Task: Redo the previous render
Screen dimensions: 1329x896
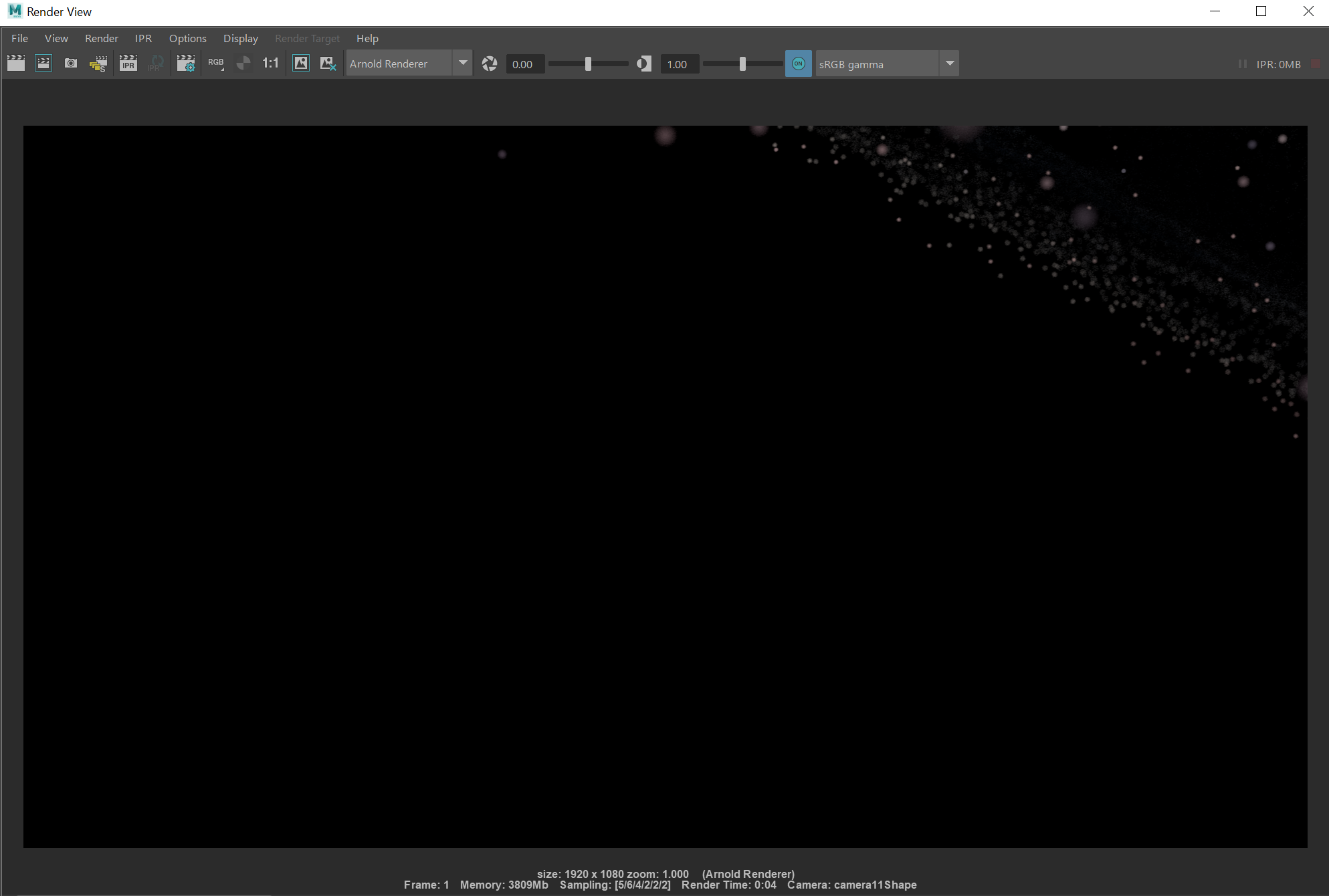Action: (x=16, y=63)
